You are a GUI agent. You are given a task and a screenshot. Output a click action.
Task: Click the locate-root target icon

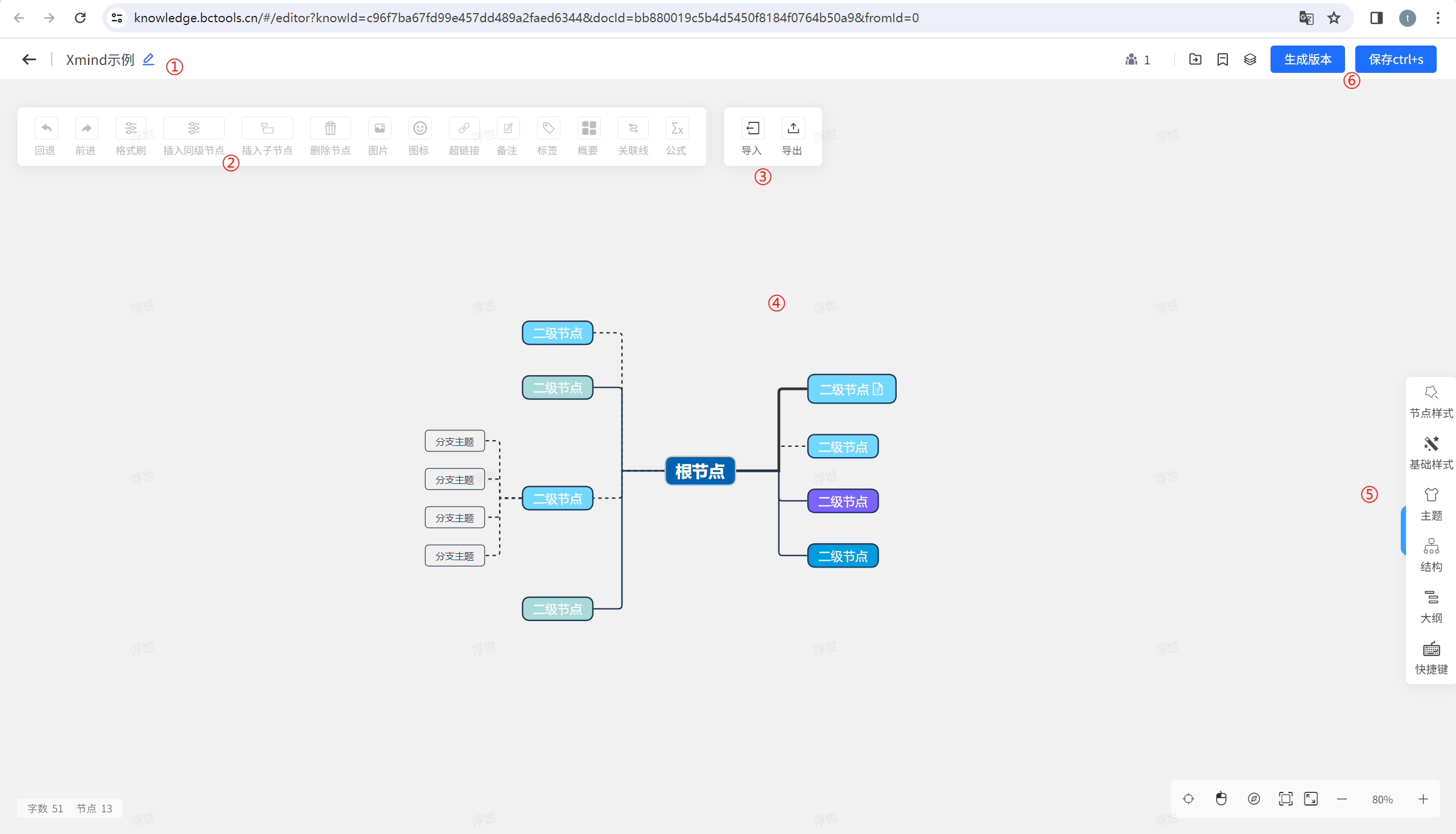pyautogui.click(x=1188, y=799)
